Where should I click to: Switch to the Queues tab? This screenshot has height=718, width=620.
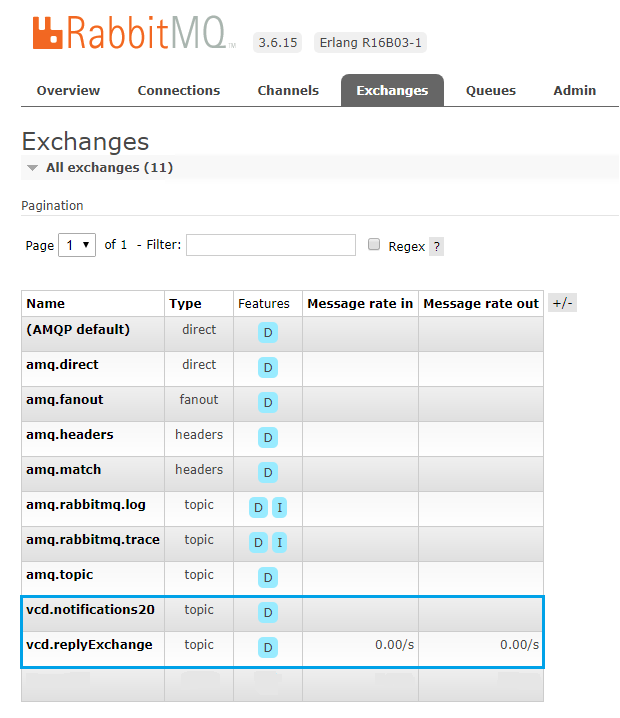click(491, 90)
